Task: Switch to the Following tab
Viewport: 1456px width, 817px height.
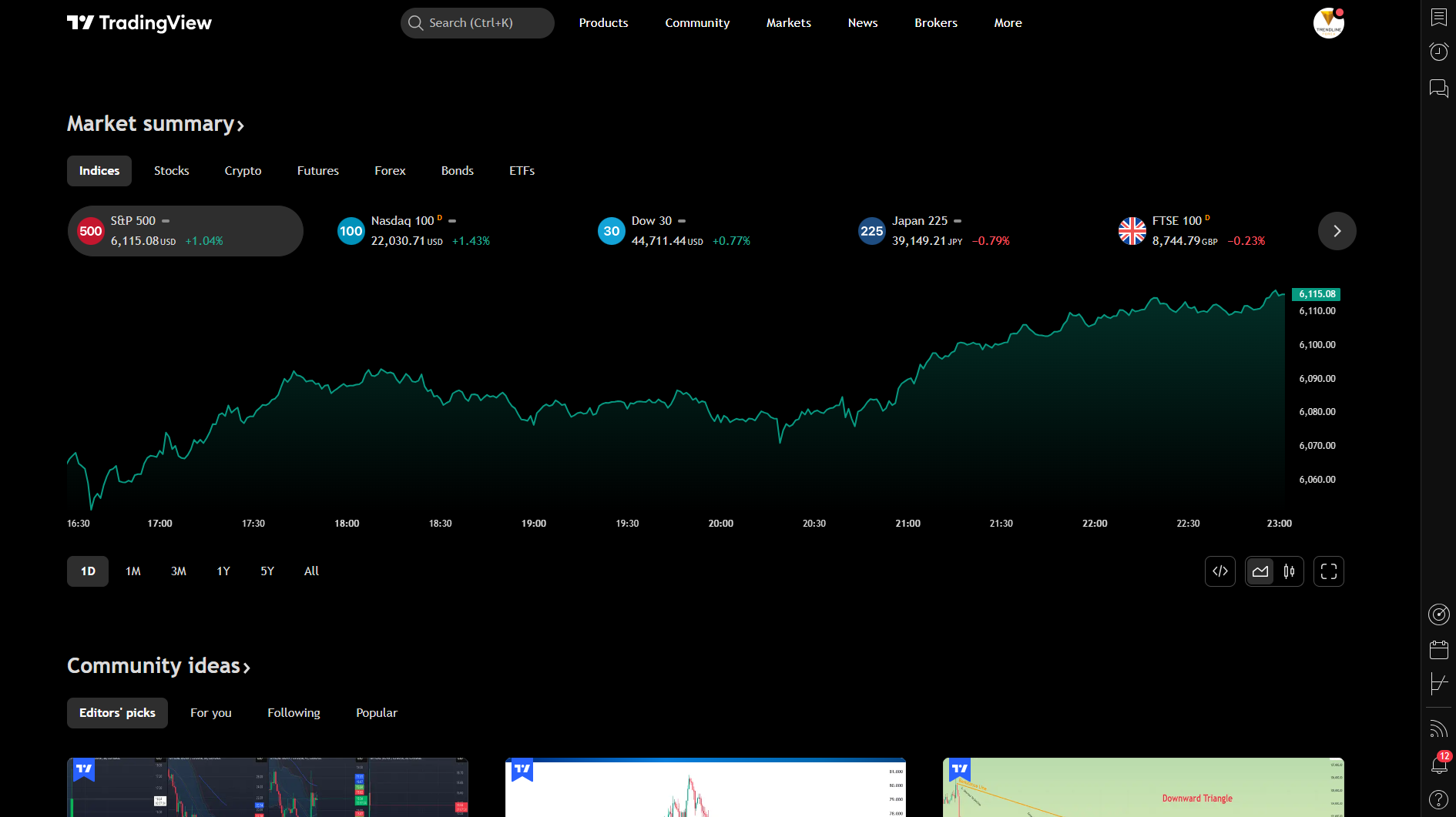Action: point(294,713)
